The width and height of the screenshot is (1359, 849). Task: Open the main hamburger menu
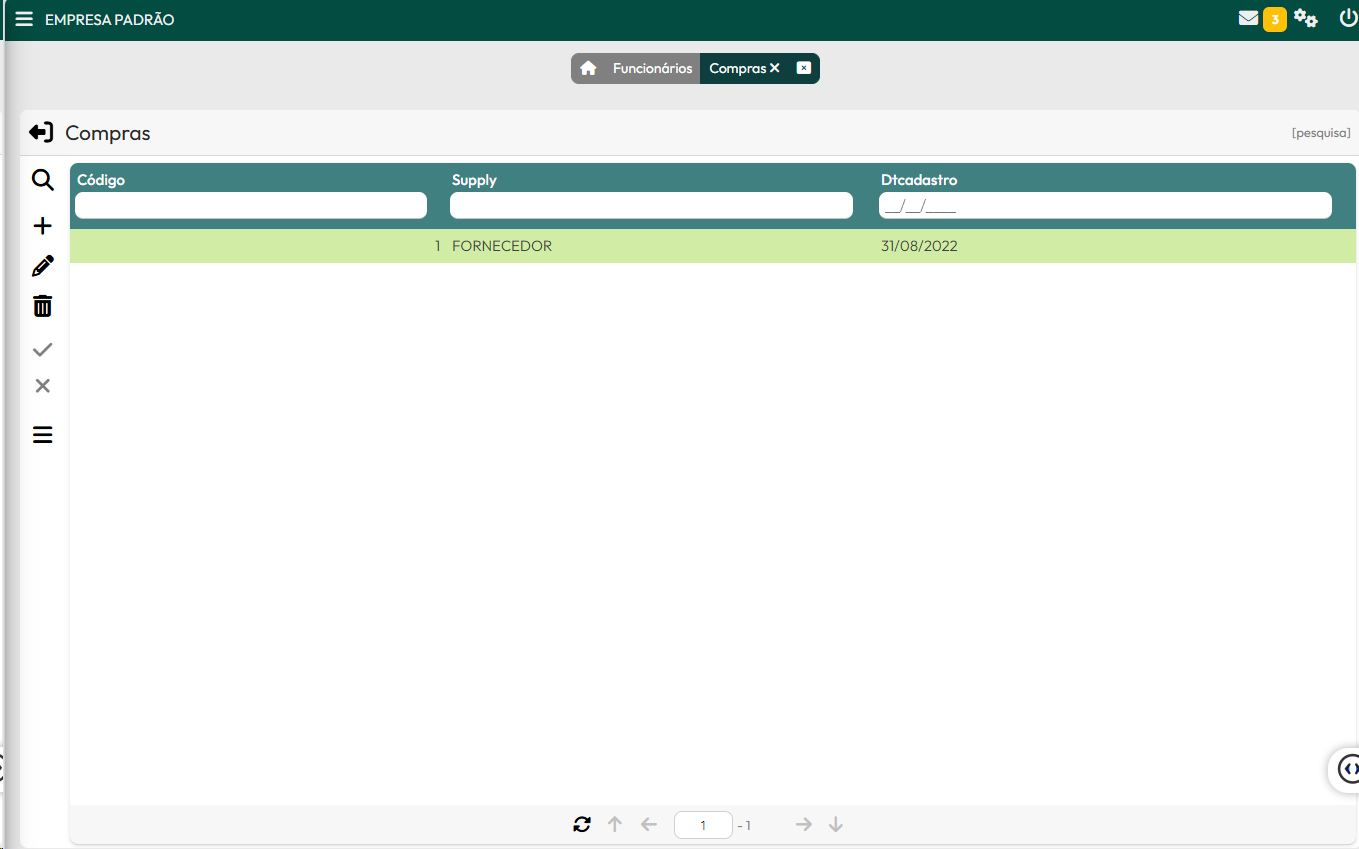pos(24,19)
